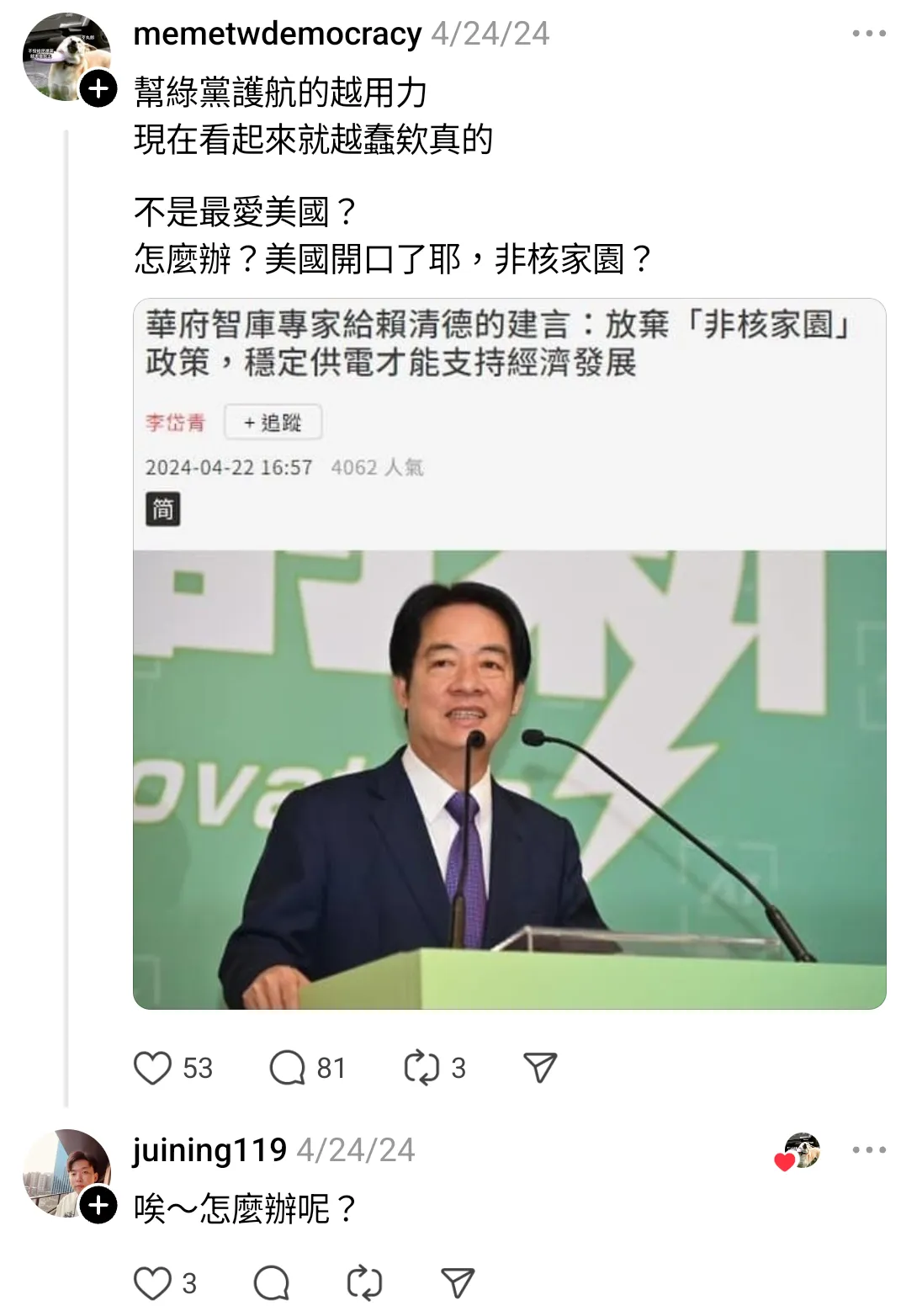Click the 追蹤 follow button
The width and height of the screenshot is (922, 1316).
(273, 422)
